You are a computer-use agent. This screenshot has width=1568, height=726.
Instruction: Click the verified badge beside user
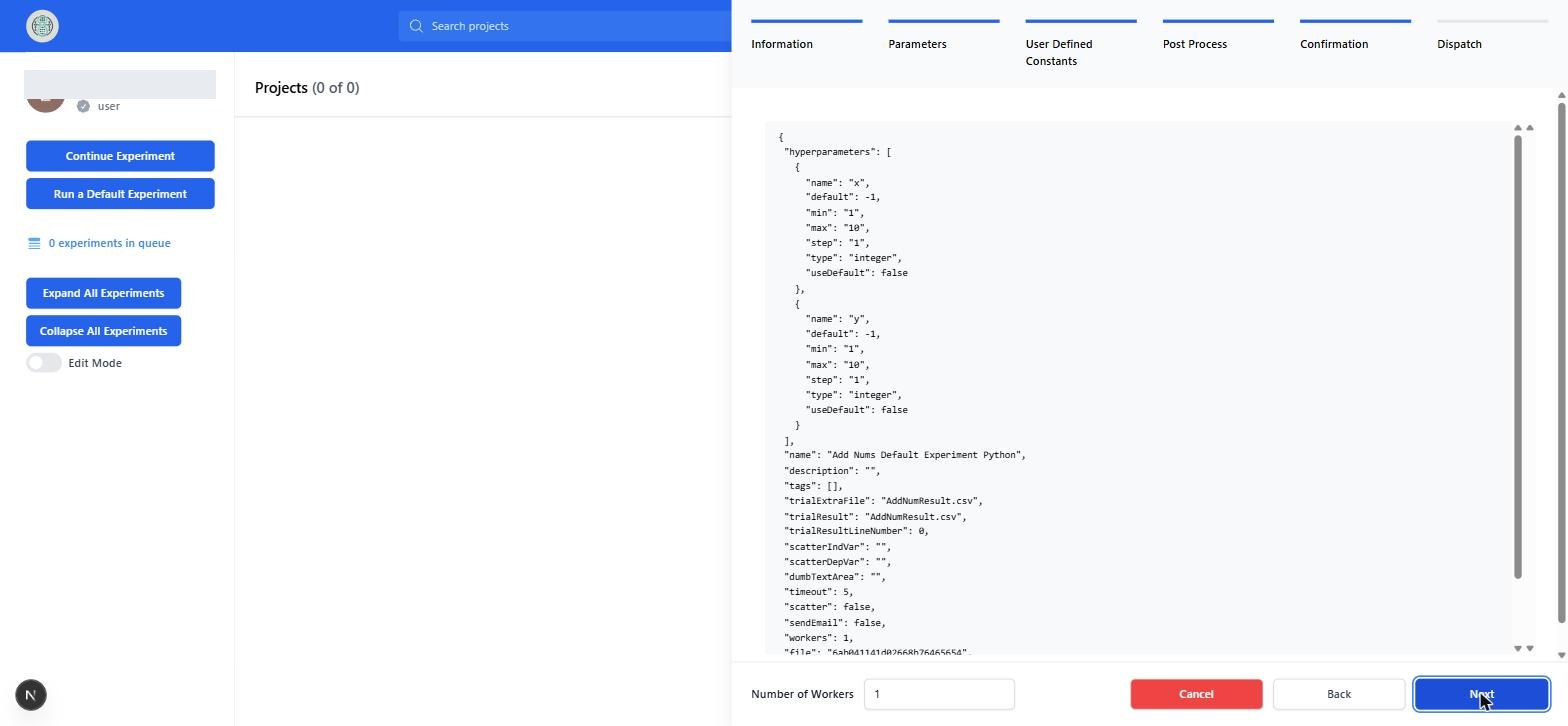tap(83, 106)
